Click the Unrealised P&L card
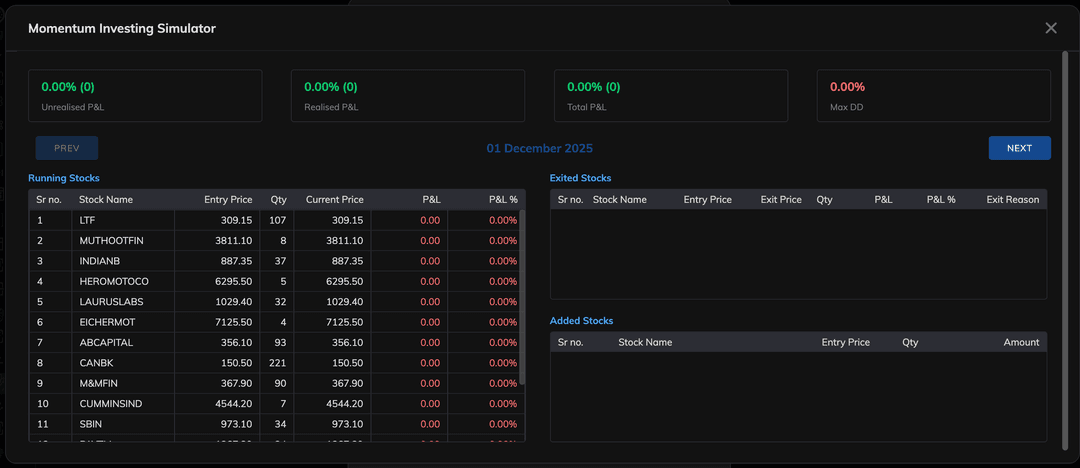 (145, 96)
